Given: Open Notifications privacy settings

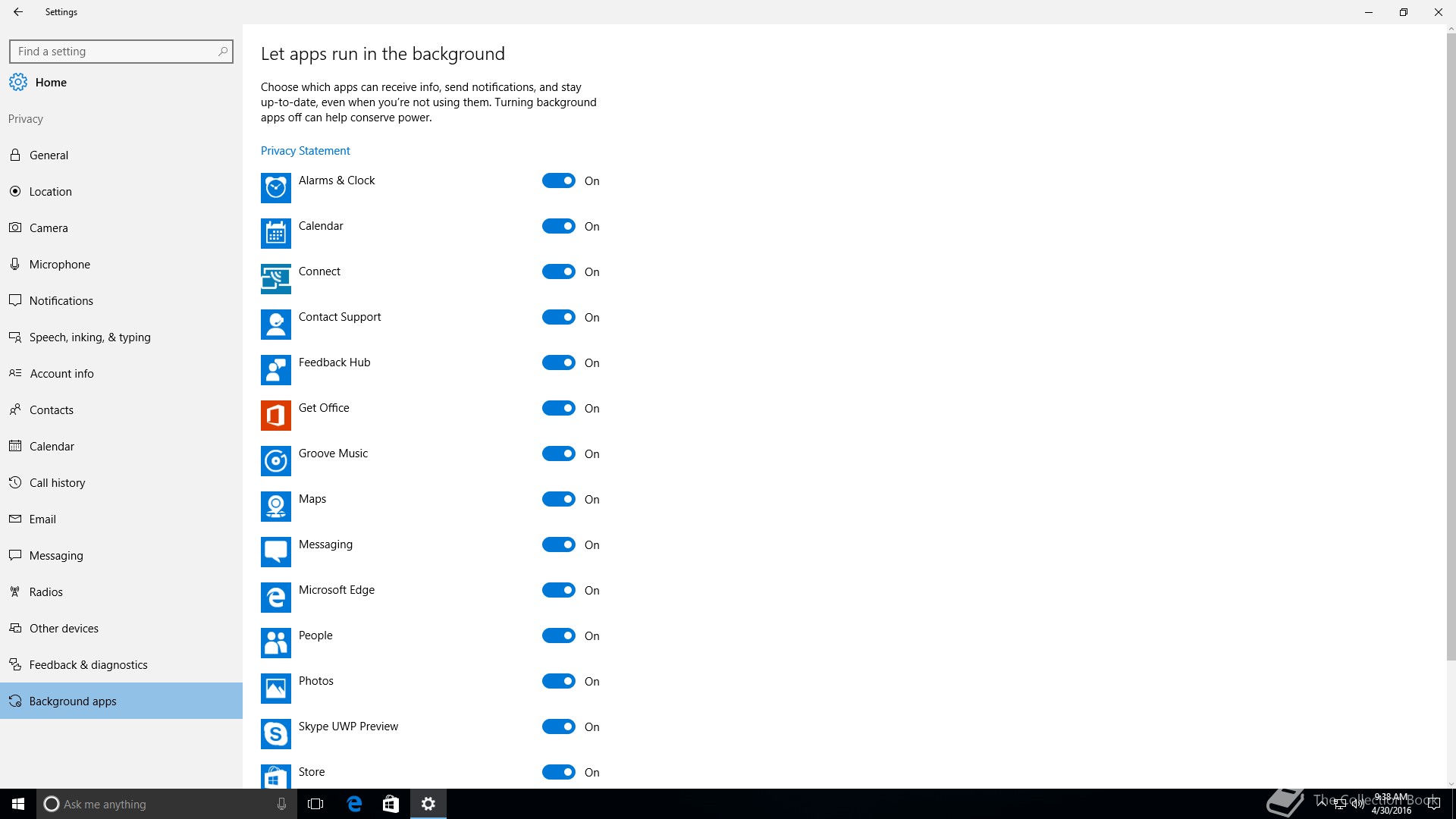Looking at the screenshot, I should (x=121, y=300).
